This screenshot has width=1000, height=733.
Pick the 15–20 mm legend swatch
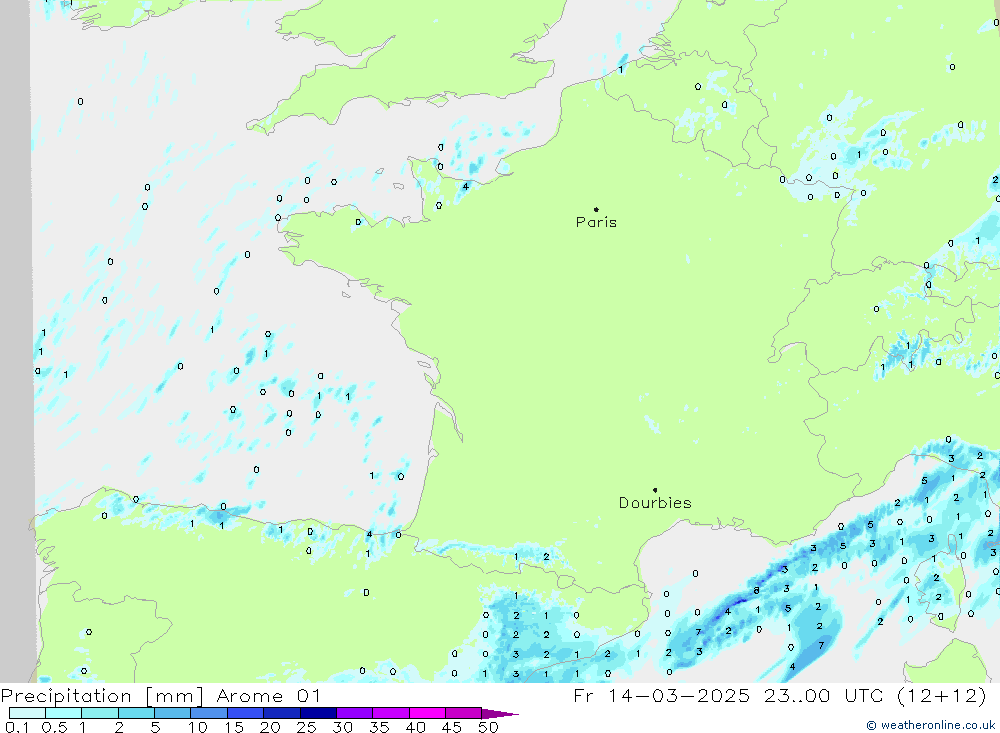[245, 713]
